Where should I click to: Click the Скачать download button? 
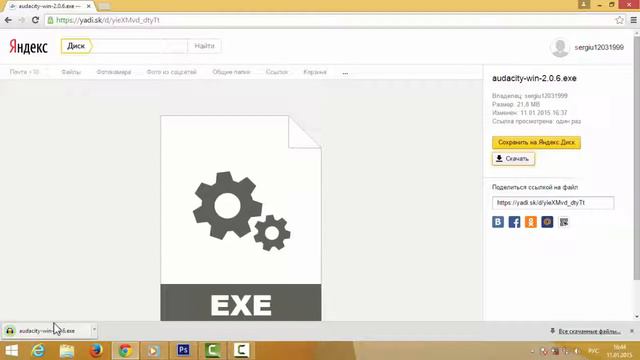click(513, 159)
